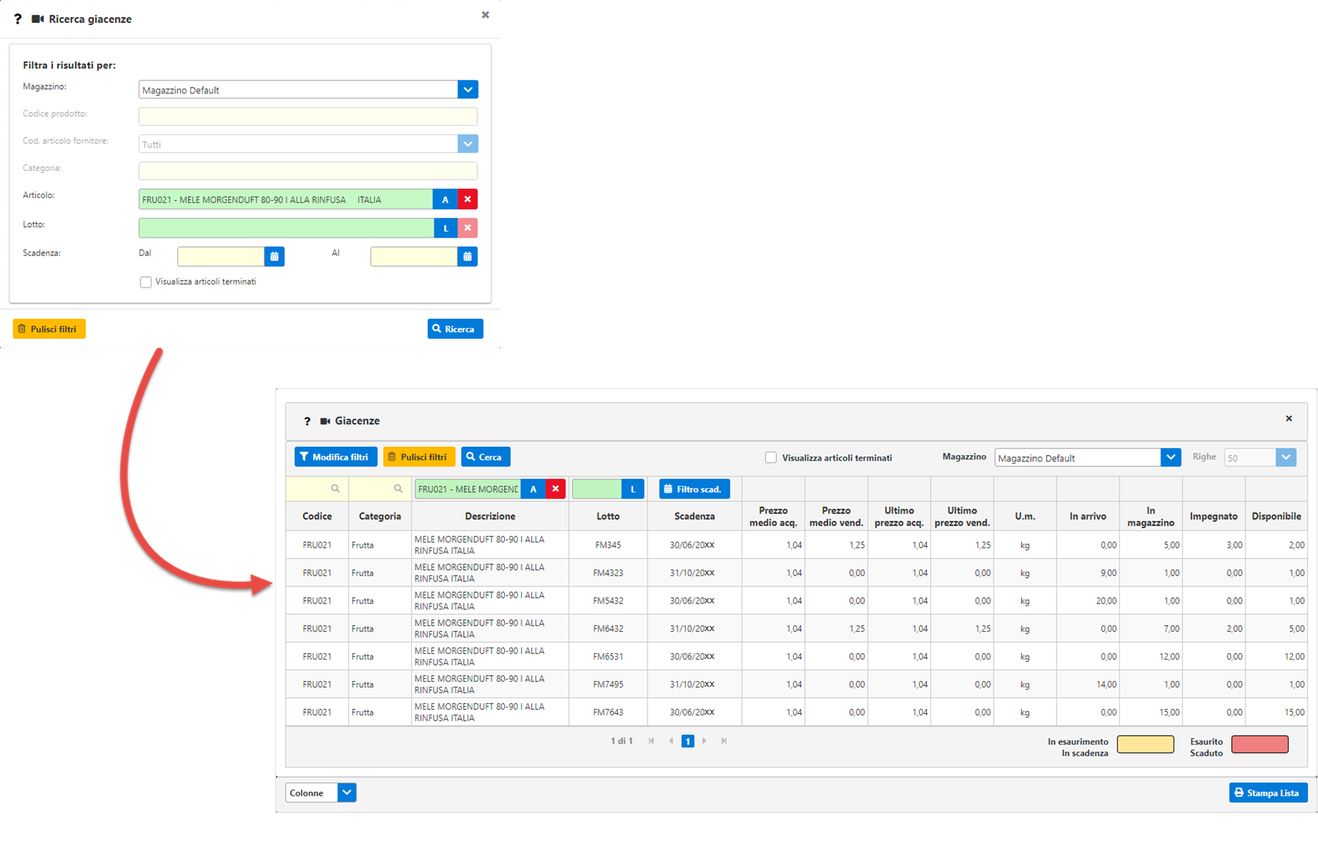Click help question mark in Giacenze window
The height and width of the screenshot is (849, 1318).
coord(307,421)
